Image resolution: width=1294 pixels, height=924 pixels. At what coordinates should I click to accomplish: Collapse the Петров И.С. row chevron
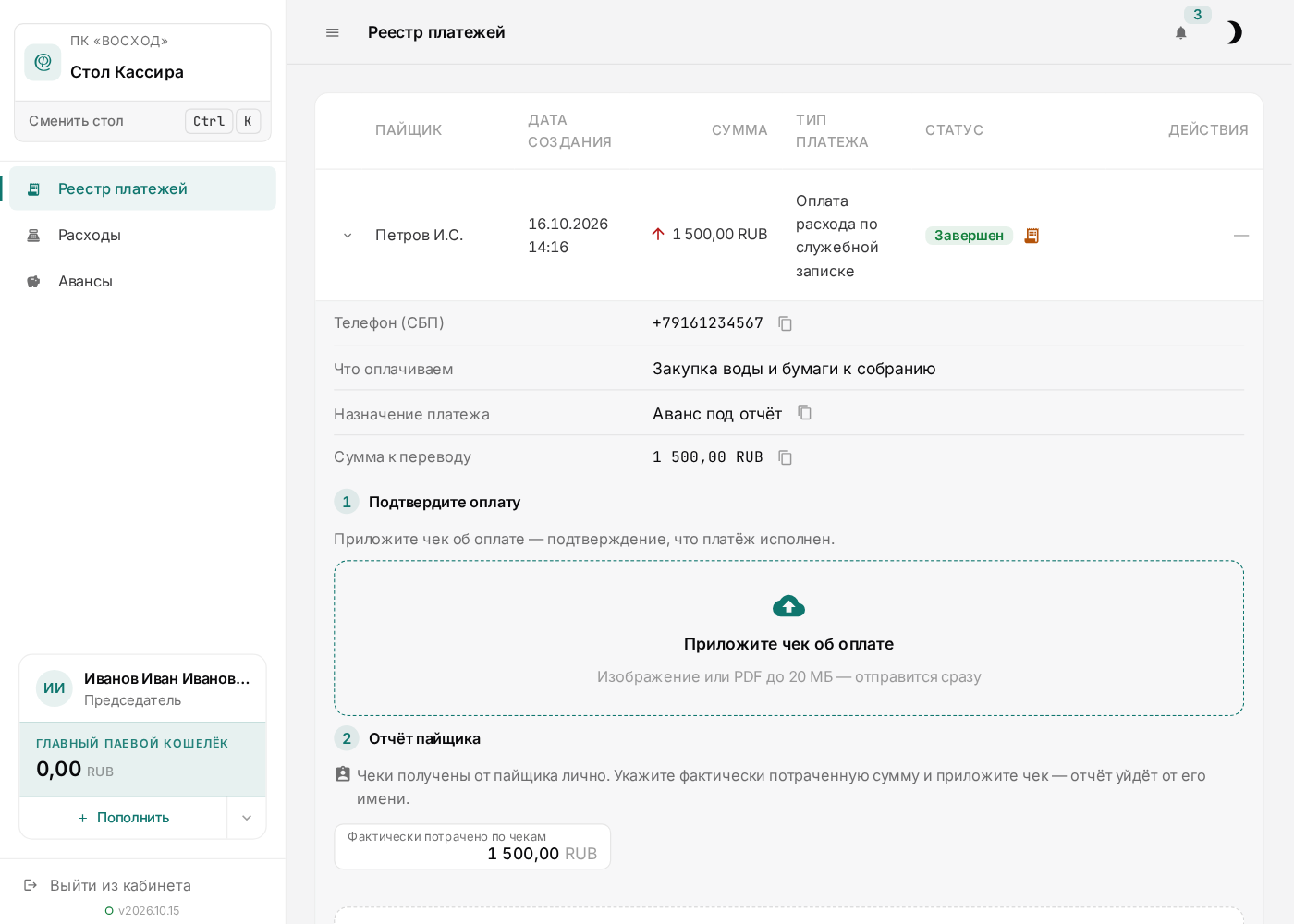(x=348, y=236)
